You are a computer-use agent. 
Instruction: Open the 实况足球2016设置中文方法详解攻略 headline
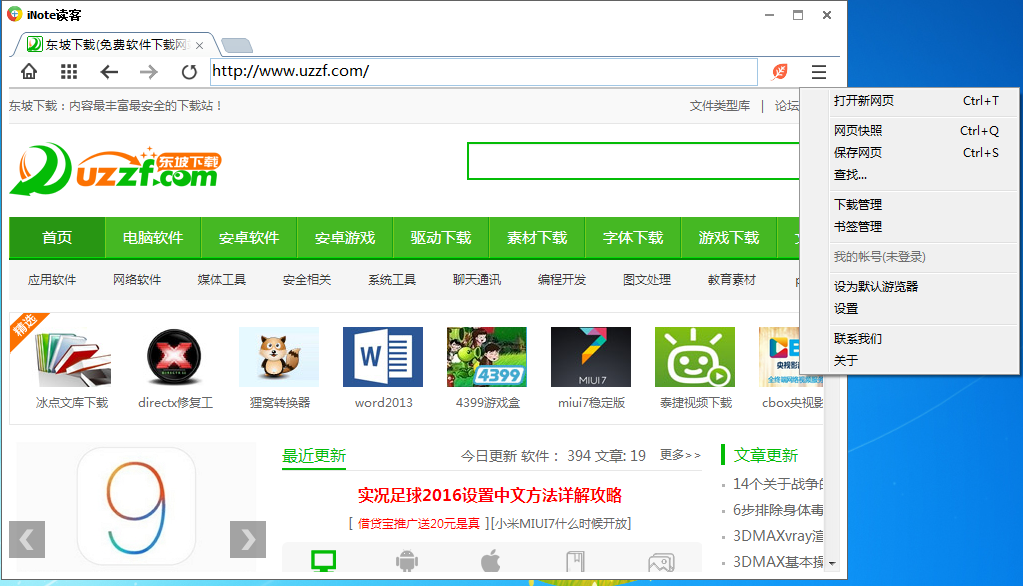tap(490, 495)
